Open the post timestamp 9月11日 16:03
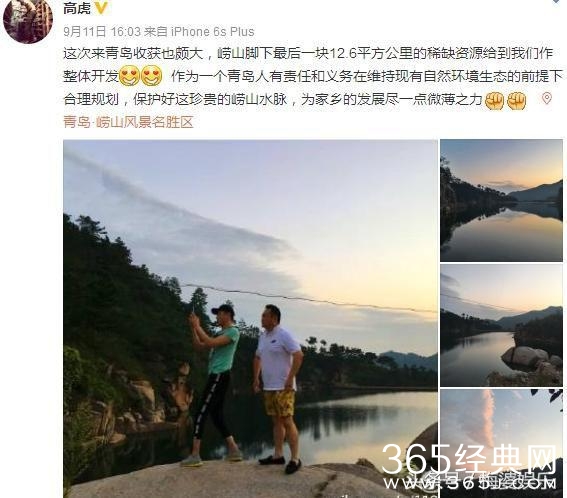The image size is (567, 498). click(102, 32)
